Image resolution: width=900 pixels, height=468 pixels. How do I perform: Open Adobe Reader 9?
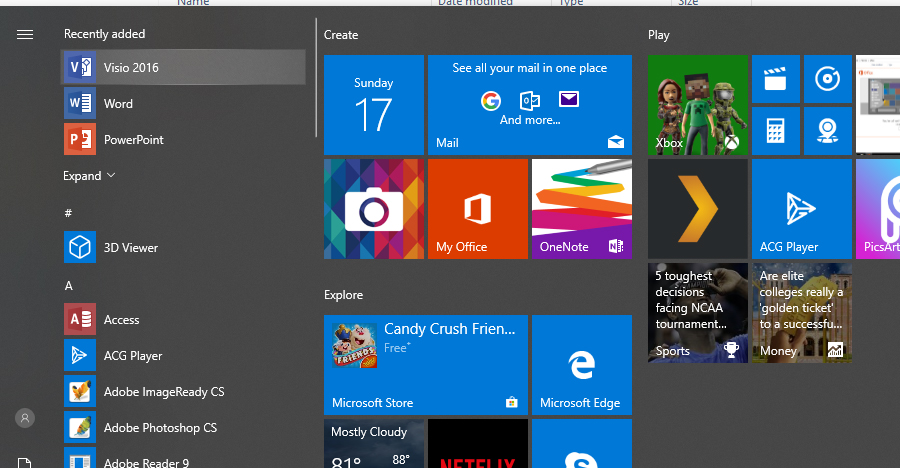click(183, 459)
